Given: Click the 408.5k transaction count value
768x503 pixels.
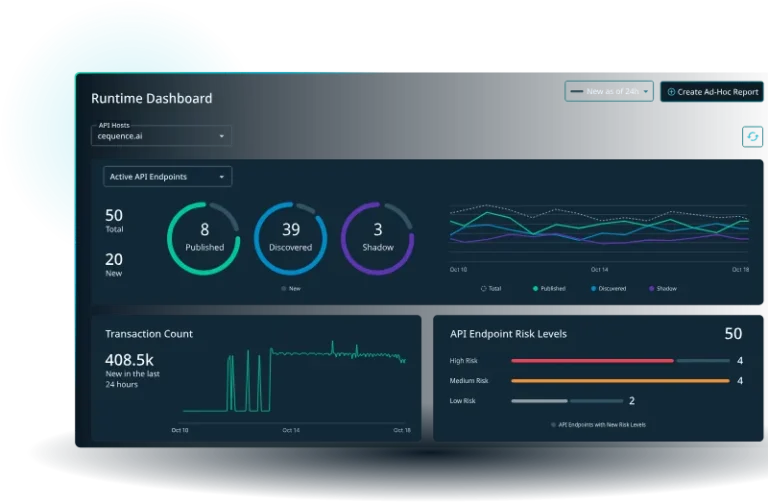Looking at the screenshot, I should click(x=129, y=360).
